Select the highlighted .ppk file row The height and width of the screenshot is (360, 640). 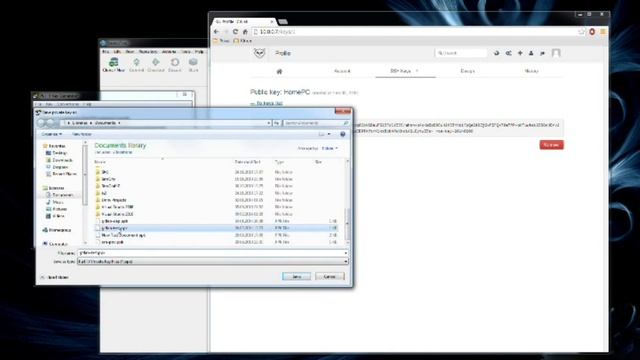pyautogui.click(x=216, y=228)
